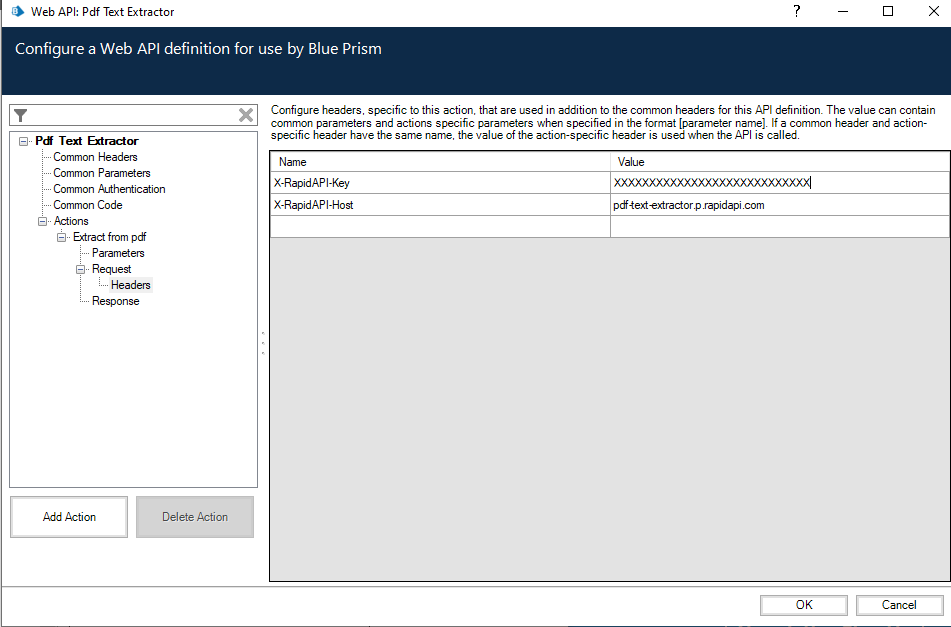Clear the tree filter with the X icon
The width and height of the screenshot is (951, 627).
tap(246, 115)
